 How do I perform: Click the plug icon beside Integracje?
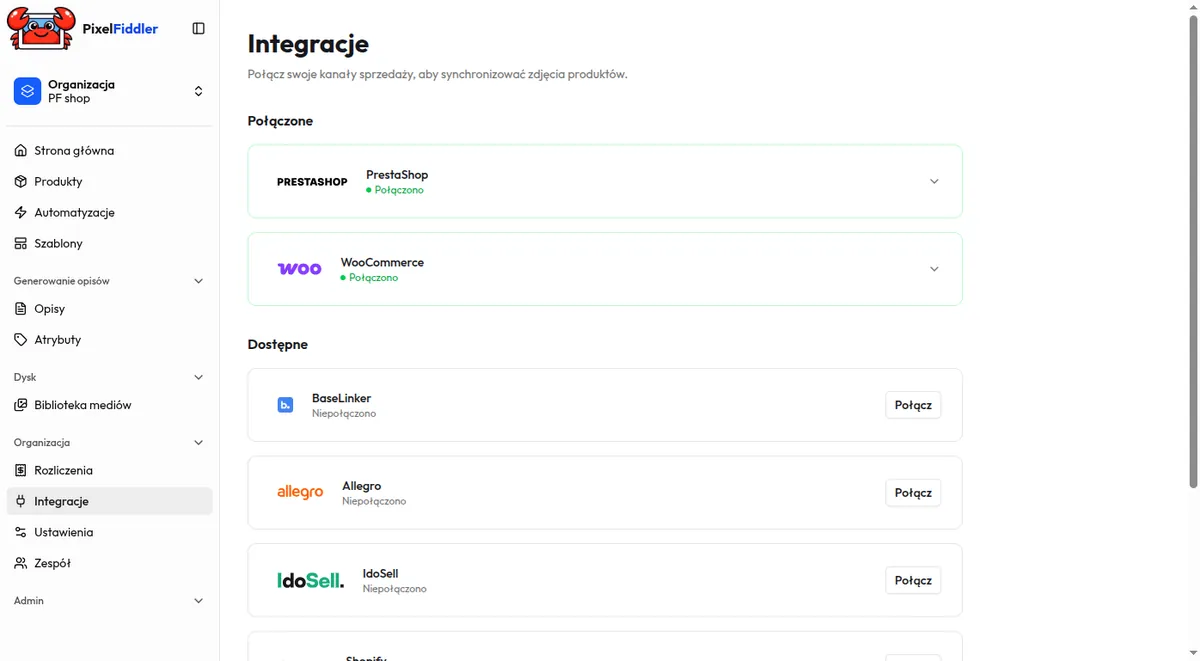pyautogui.click(x=21, y=501)
